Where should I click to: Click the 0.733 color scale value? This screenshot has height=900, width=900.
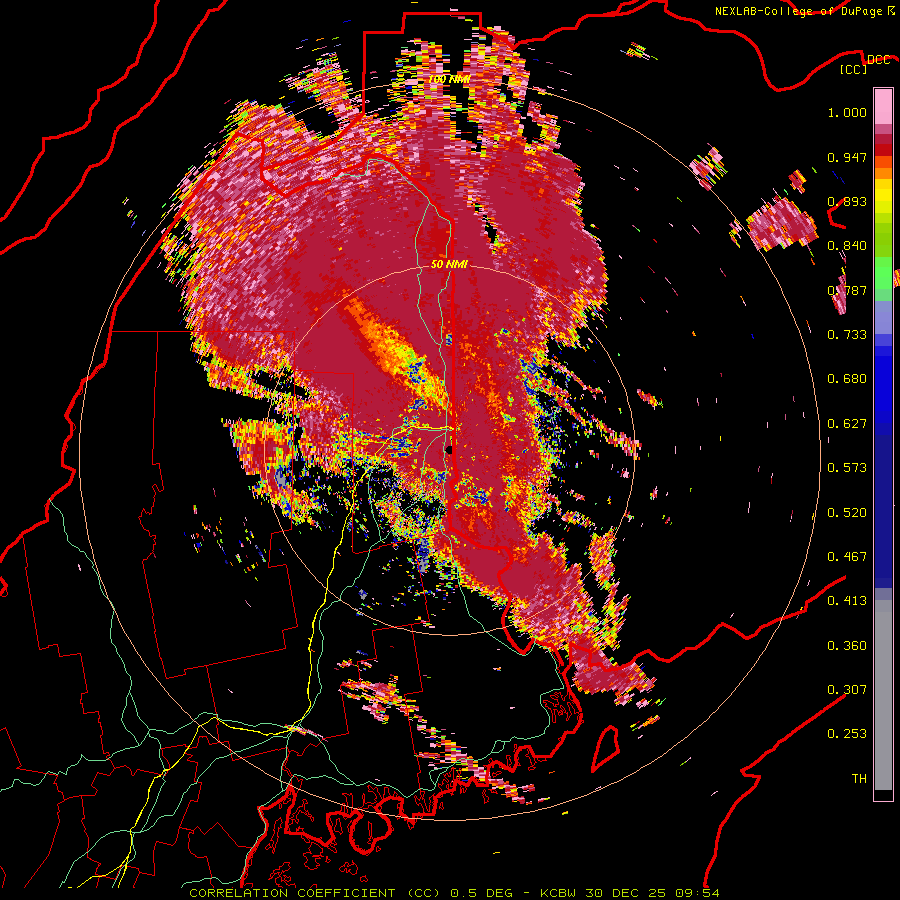coord(847,335)
